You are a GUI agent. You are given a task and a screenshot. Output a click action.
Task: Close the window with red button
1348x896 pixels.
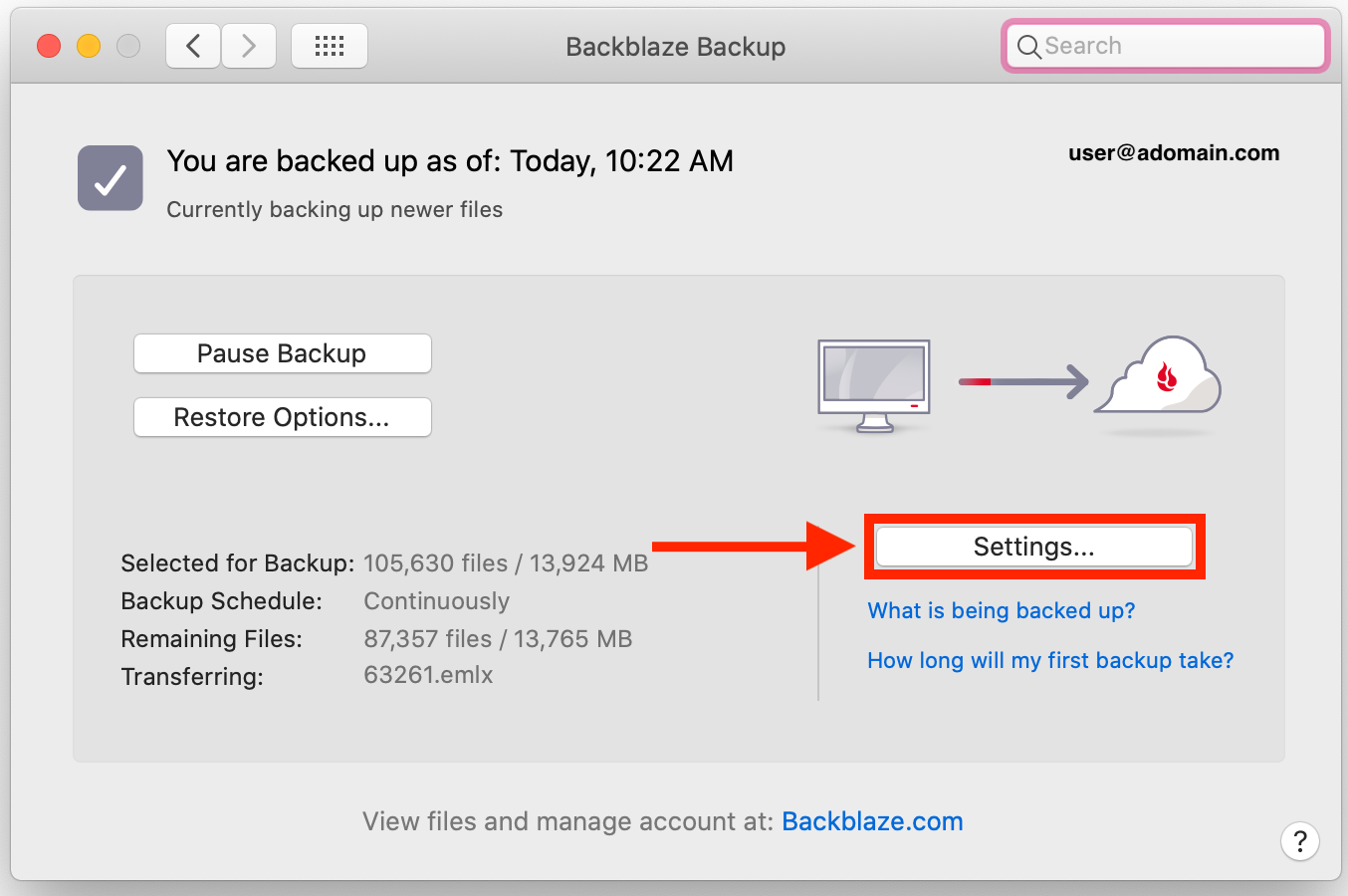click(49, 46)
